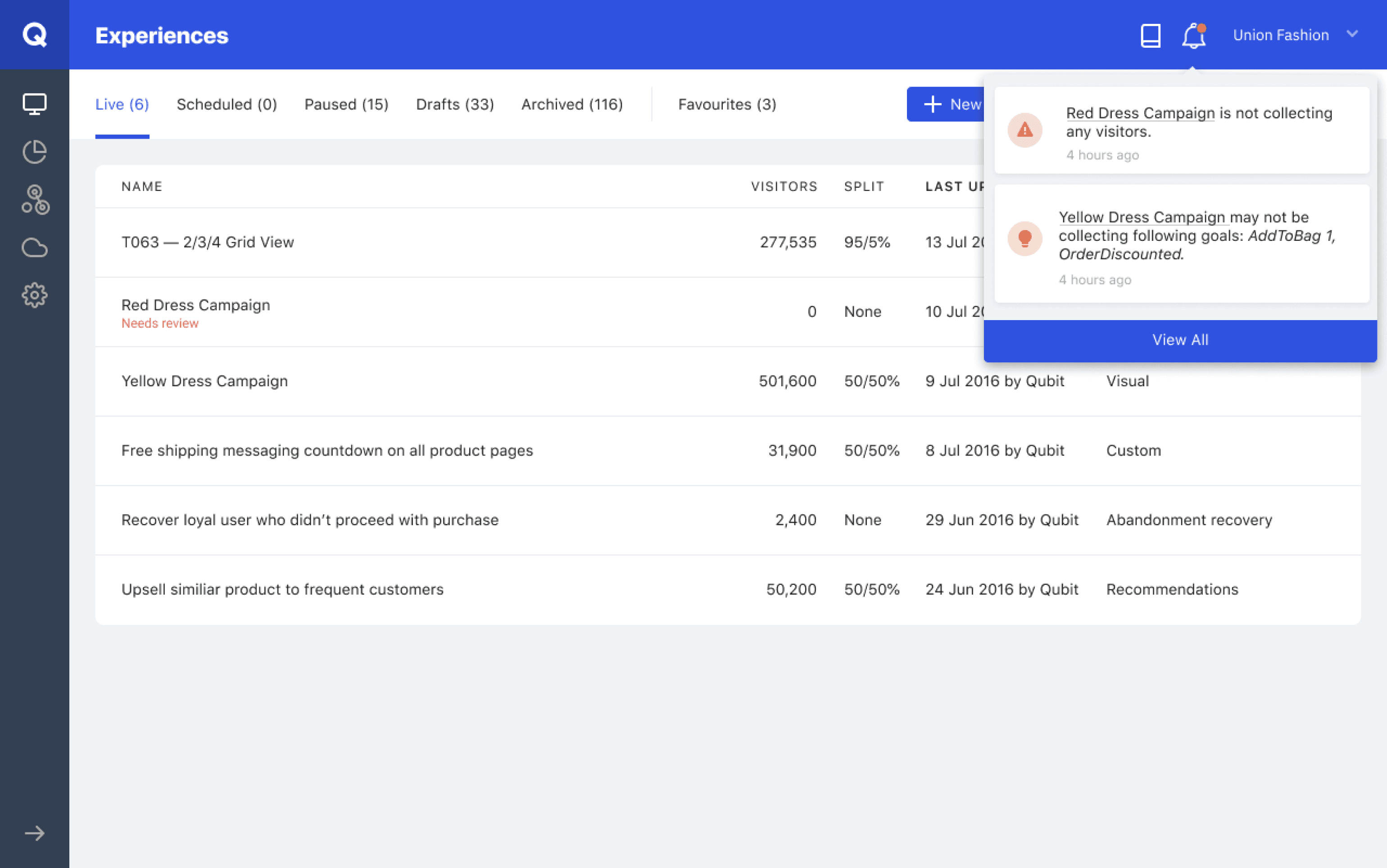
Task: Open the pie chart analytics icon
Action: click(x=34, y=152)
